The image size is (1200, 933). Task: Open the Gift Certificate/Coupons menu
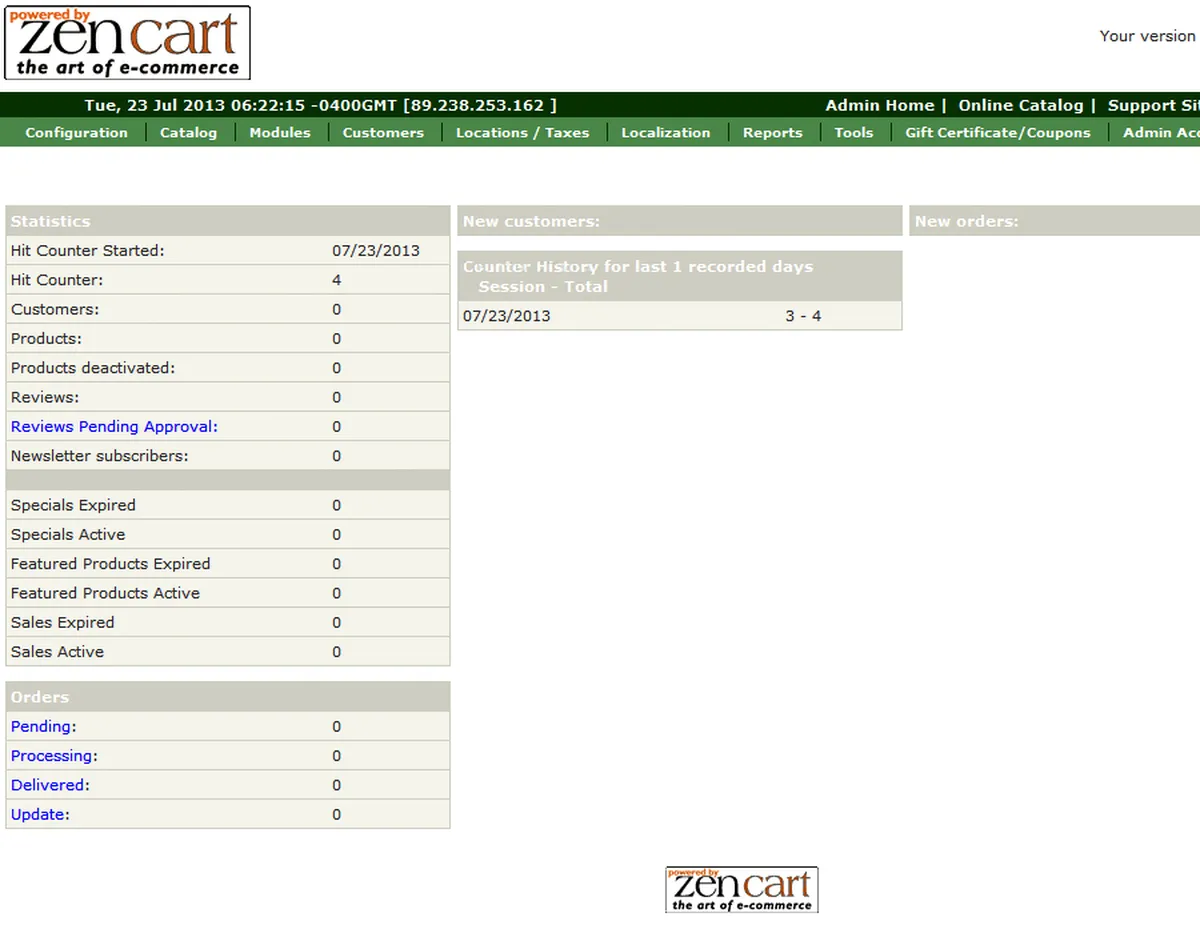coord(998,132)
